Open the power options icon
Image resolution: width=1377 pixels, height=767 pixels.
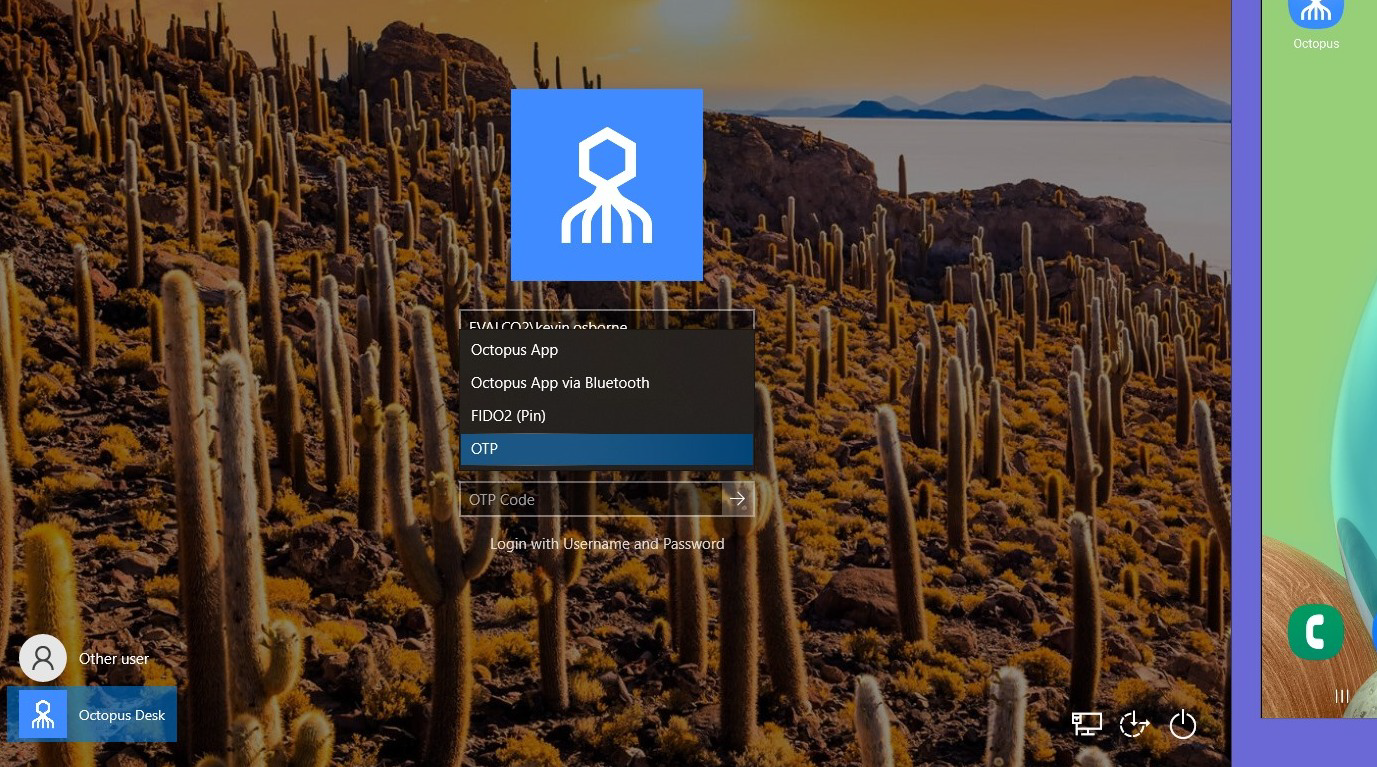coord(1183,724)
